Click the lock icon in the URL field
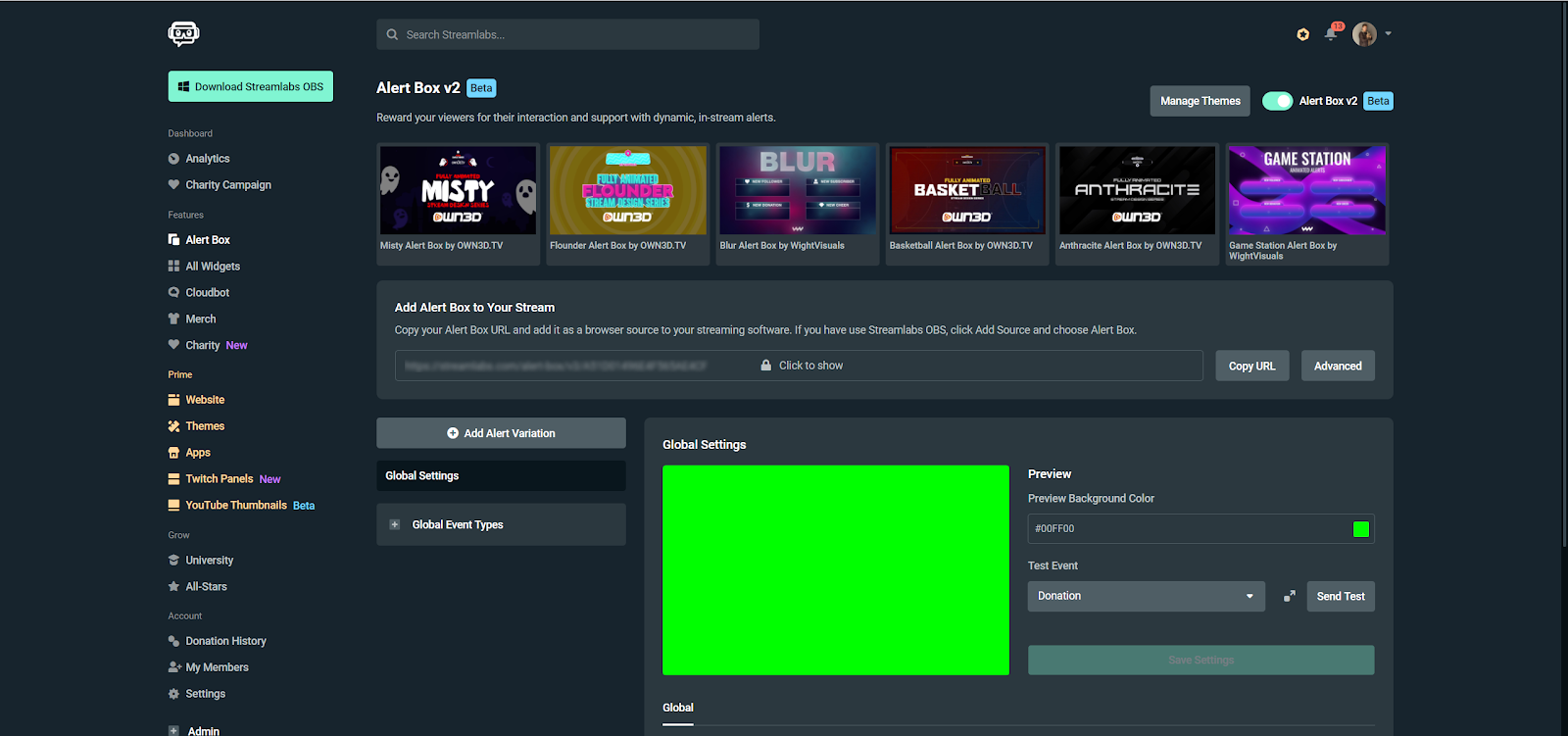The image size is (1568, 736). pyautogui.click(x=766, y=366)
